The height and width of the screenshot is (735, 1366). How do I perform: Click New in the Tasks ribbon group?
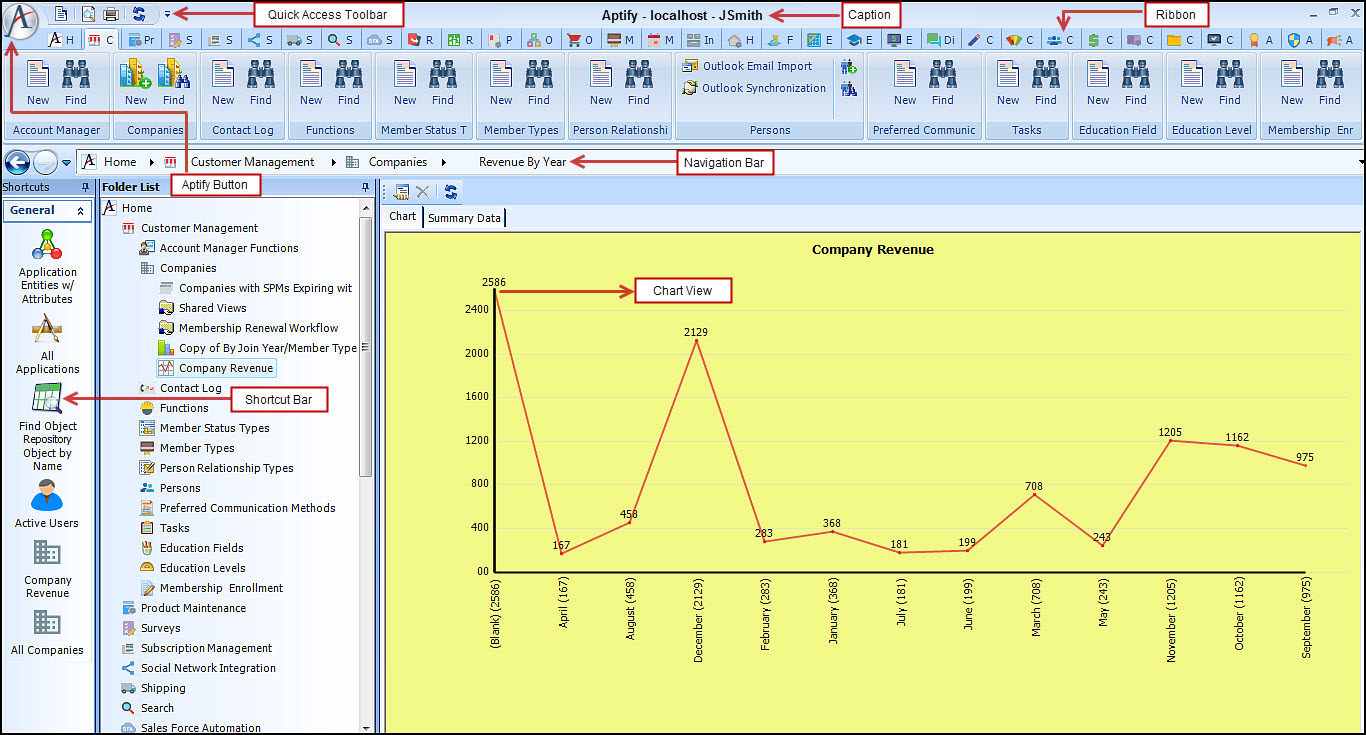coord(1008,82)
